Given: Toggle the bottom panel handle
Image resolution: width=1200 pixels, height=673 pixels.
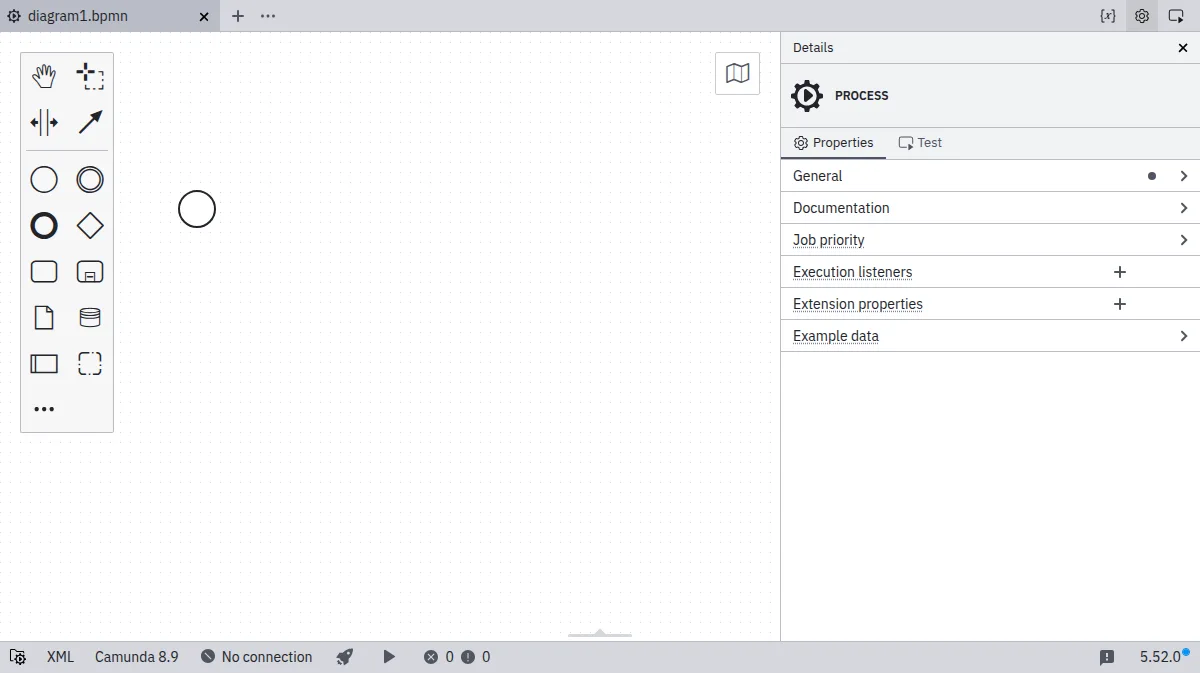Looking at the screenshot, I should point(600,634).
